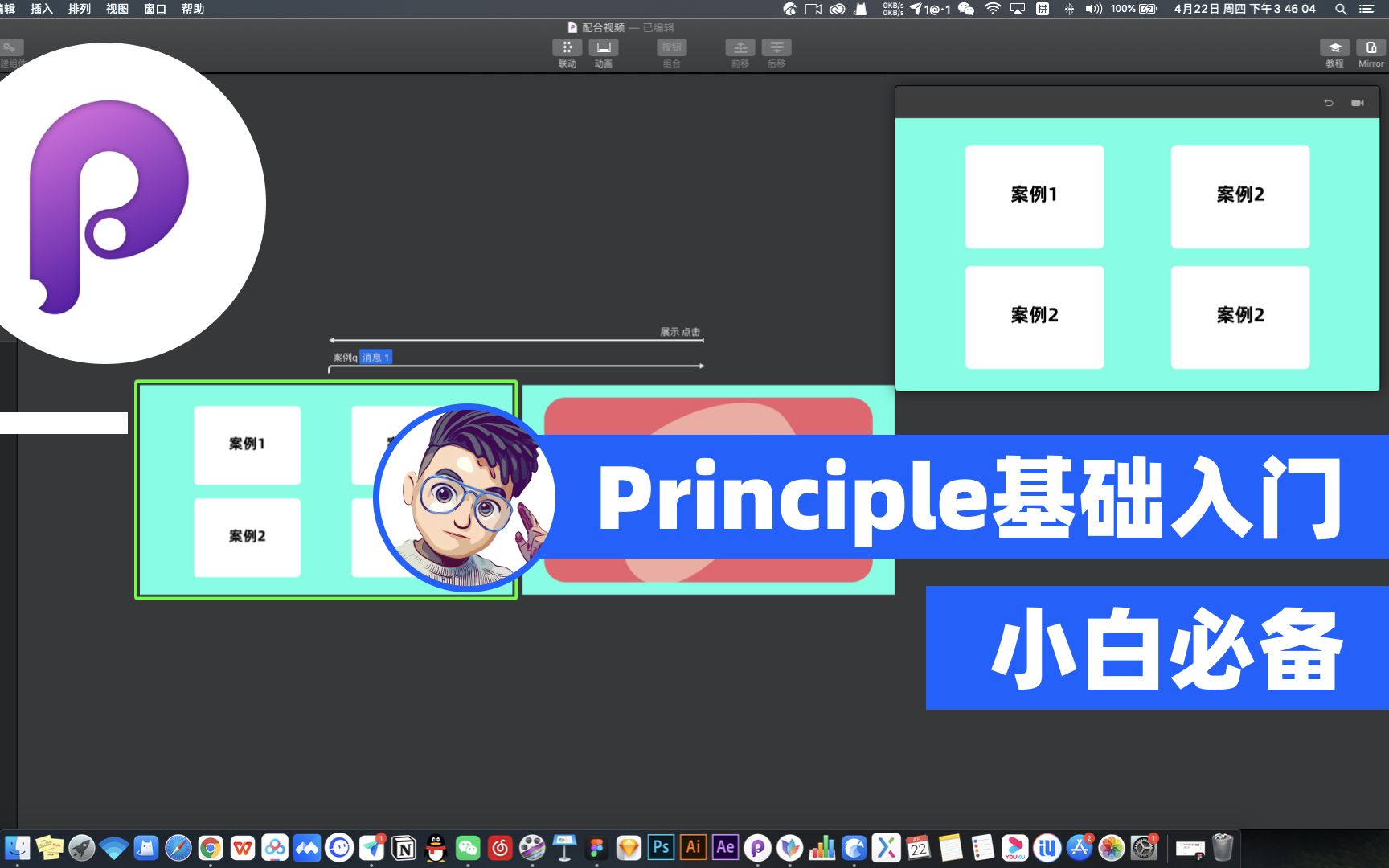This screenshot has width=1389, height=868.
Task: Select the 案例2 layer on the canvas artboard
Action: click(x=247, y=537)
